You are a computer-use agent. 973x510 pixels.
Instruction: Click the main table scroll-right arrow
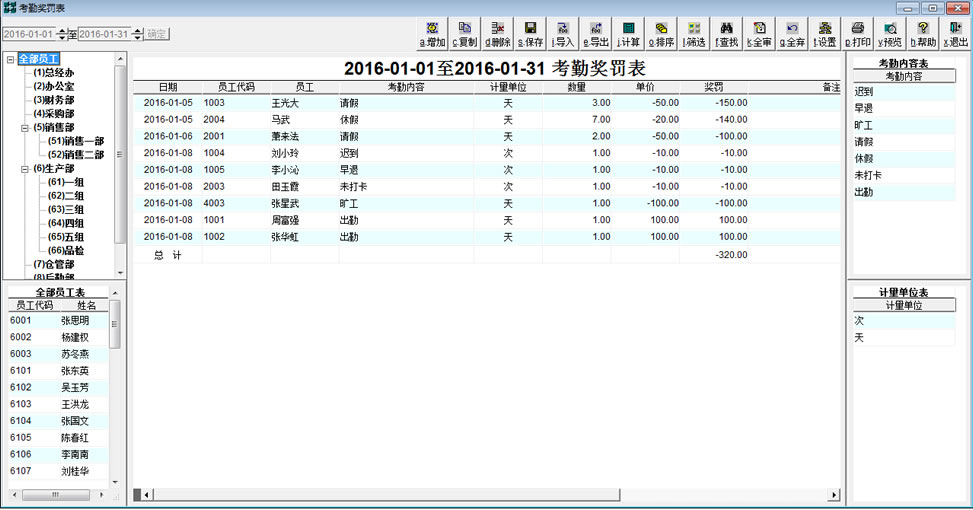click(834, 494)
